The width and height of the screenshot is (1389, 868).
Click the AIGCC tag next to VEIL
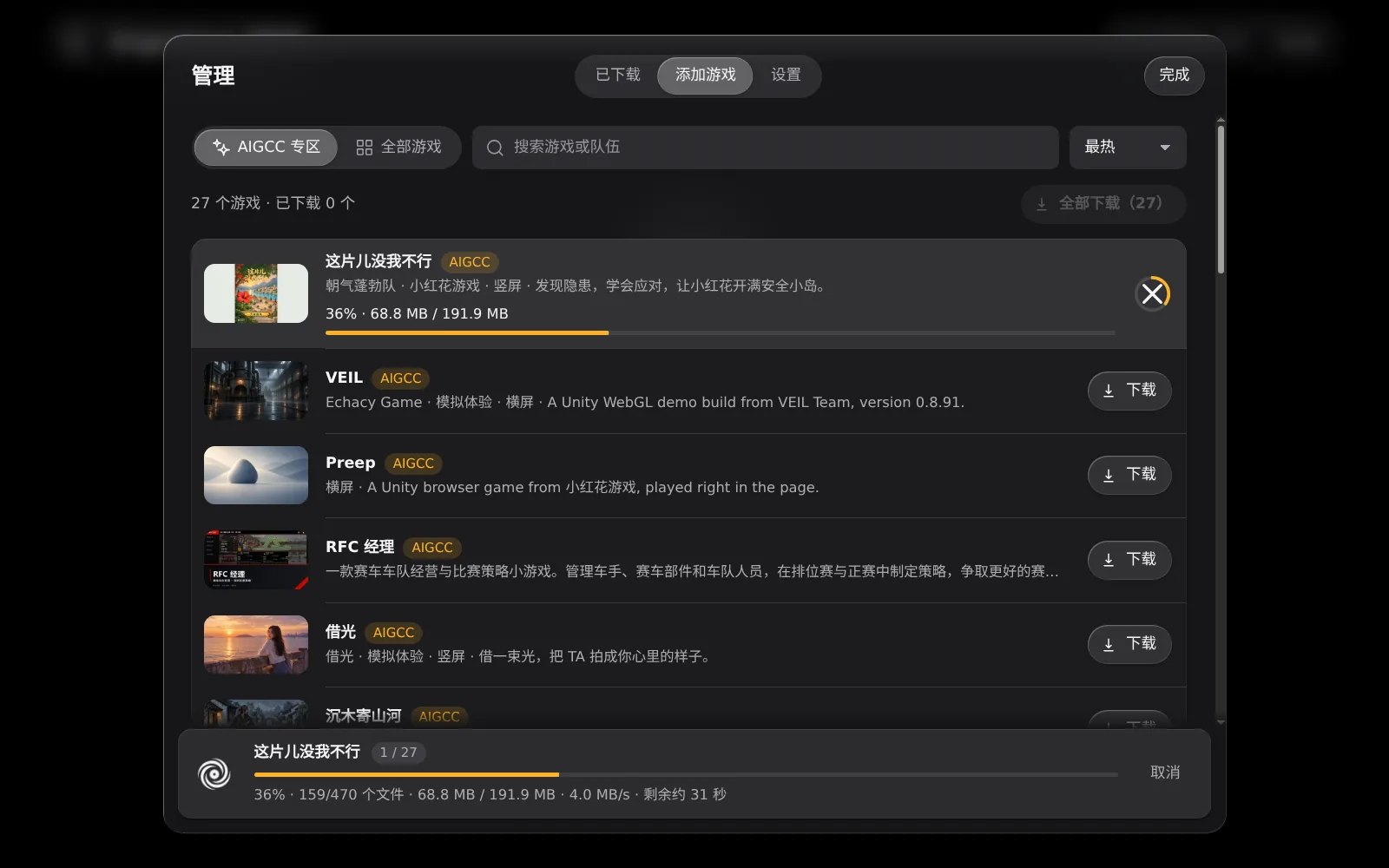[400, 378]
